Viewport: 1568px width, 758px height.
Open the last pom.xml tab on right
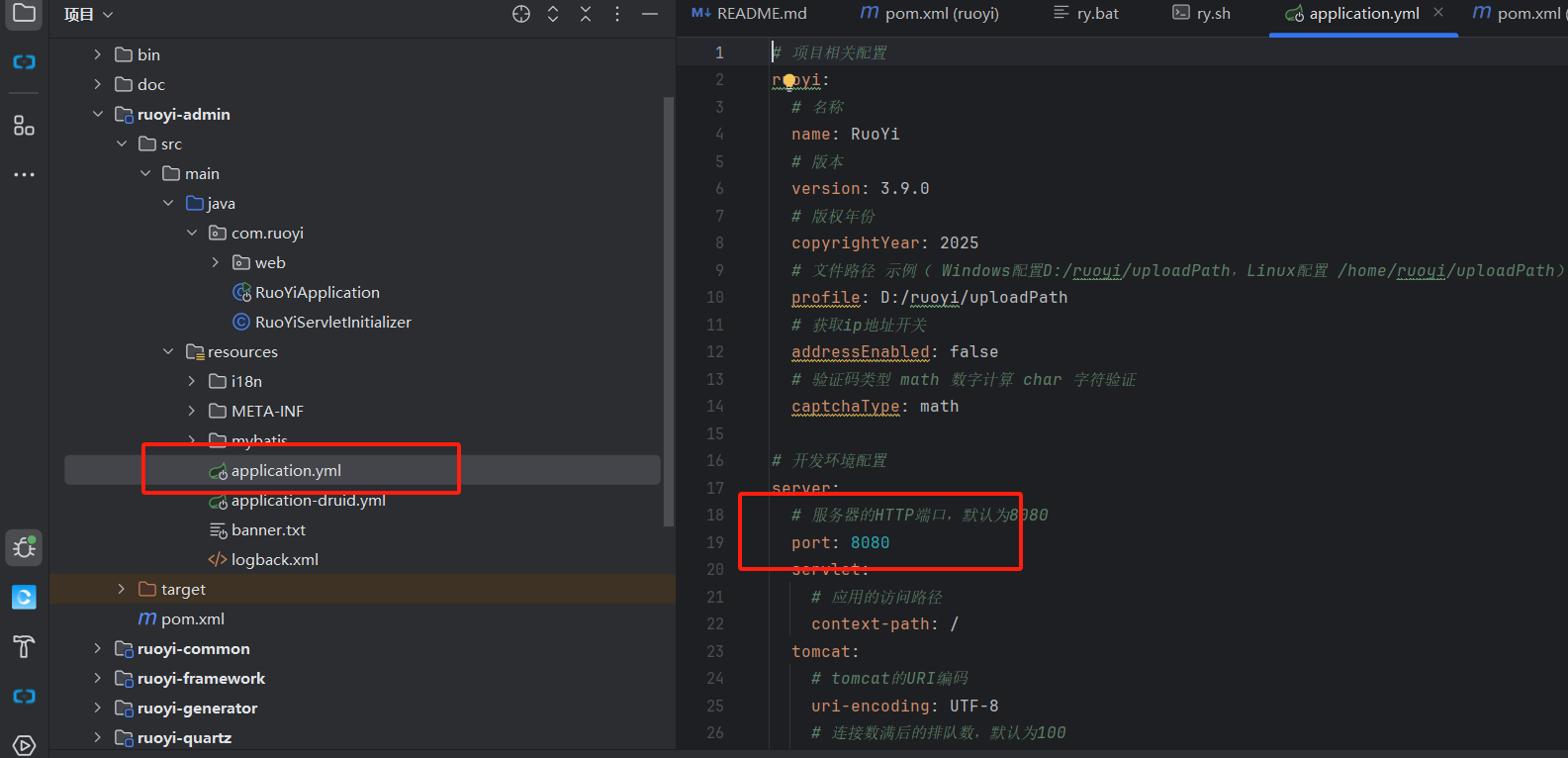click(x=1517, y=14)
